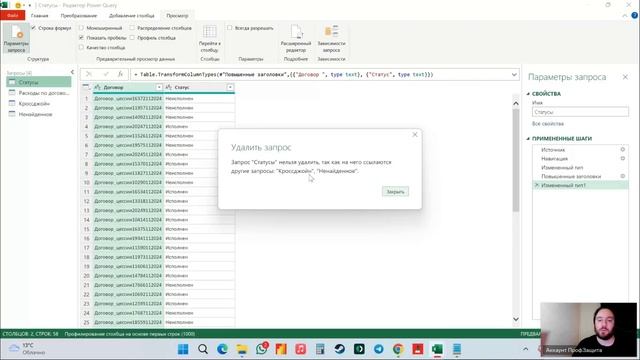640x360 pixels.
Task: Cancel formula edit with X icon
Action: point(89,74)
